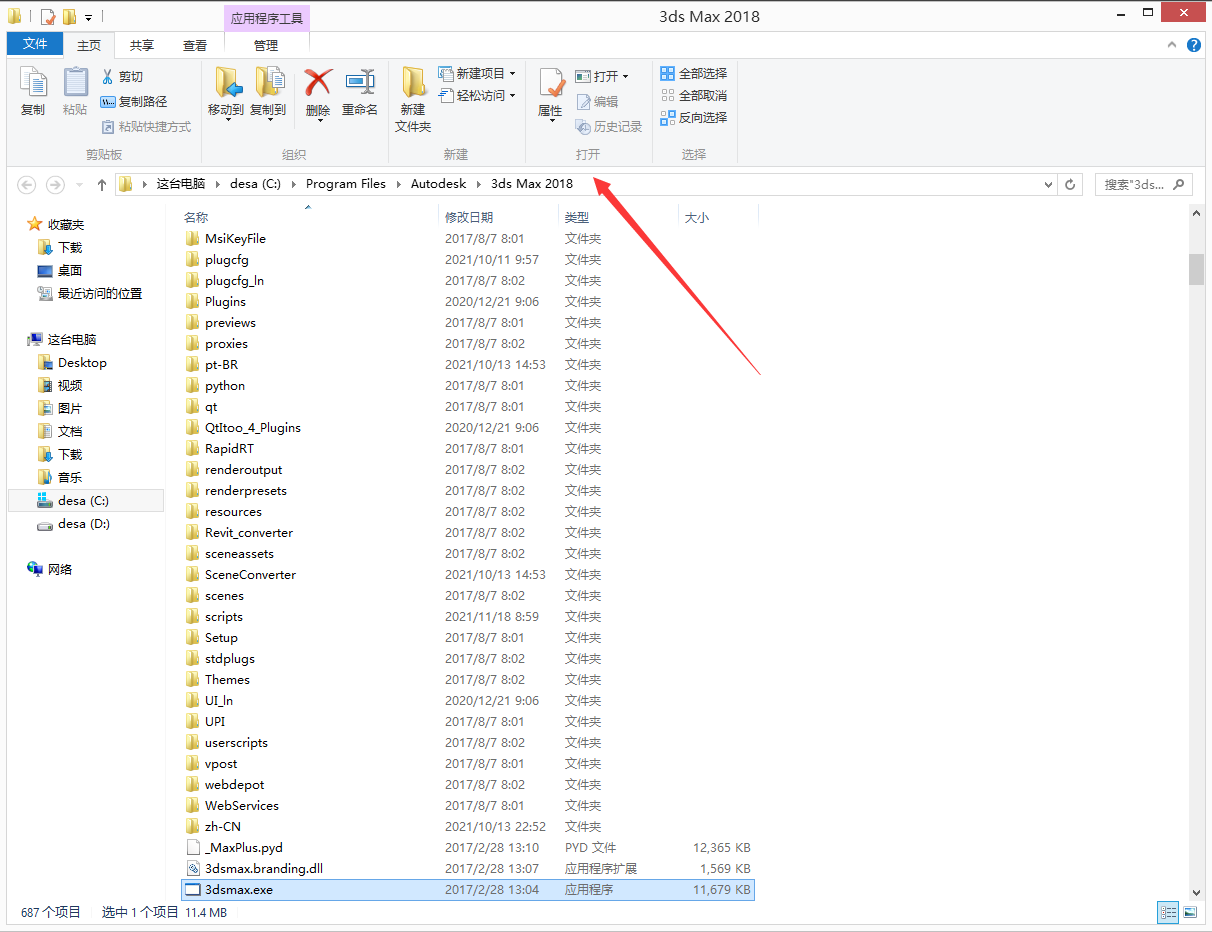This screenshot has height=932, width=1212.
Task: Refresh the current folder view
Action: click(x=1071, y=185)
